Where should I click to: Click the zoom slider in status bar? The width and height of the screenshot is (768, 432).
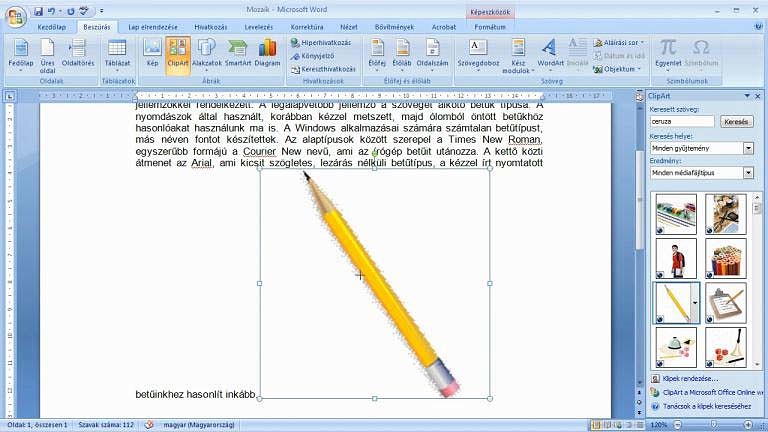[713, 425]
